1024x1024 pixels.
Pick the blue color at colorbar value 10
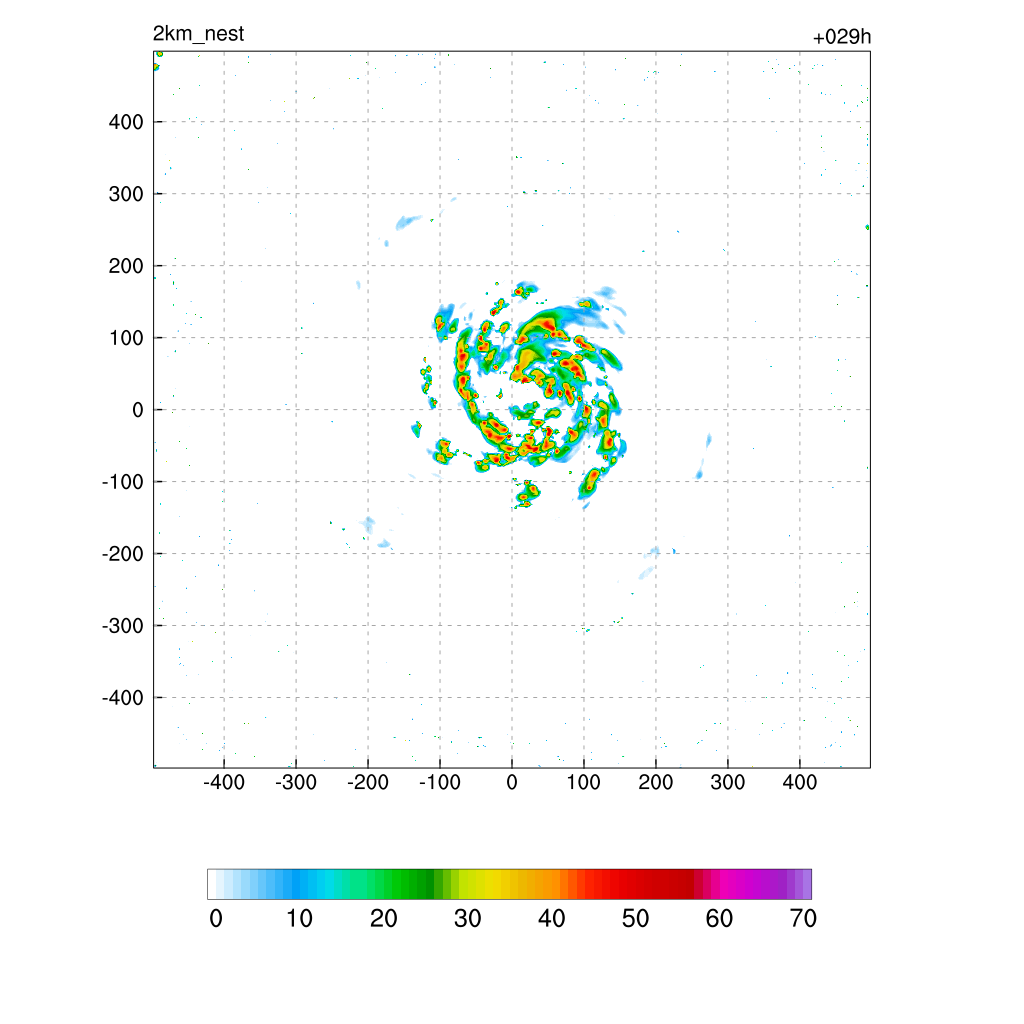(x=296, y=884)
